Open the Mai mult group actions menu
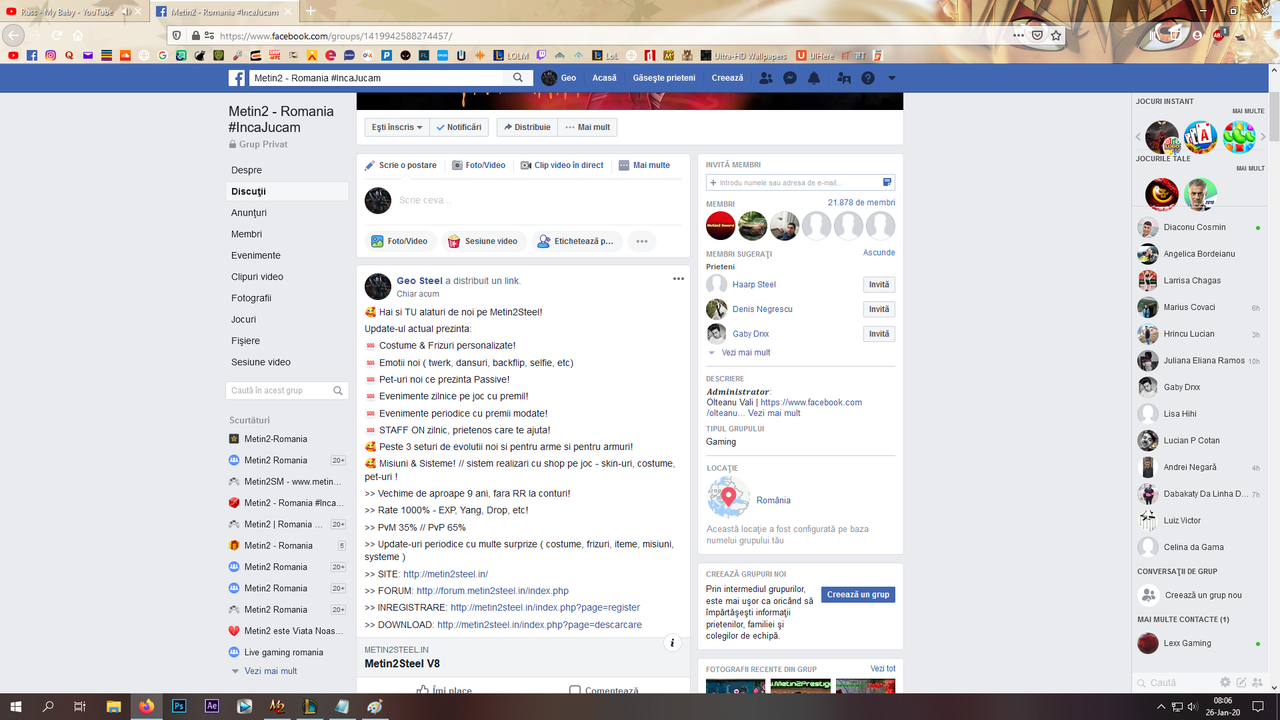The image size is (1280, 720). click(x=587, y=127)
